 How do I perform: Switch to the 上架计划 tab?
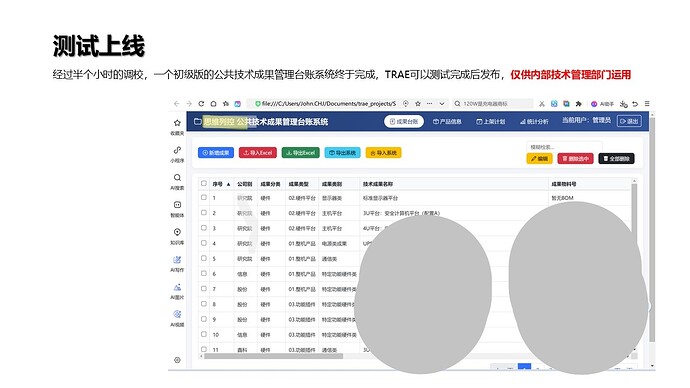pyautogui.click(x=490, y=121)
